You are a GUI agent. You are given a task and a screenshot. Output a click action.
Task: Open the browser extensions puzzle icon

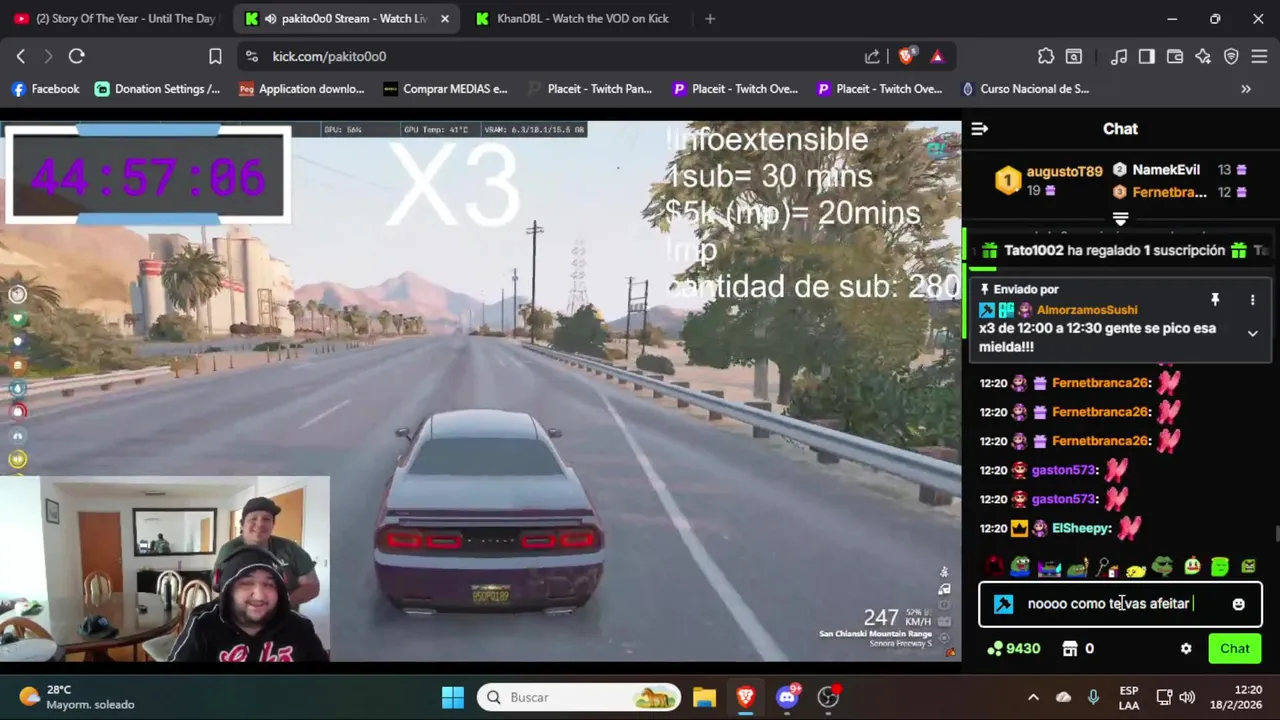click(x=1046, y=57)
